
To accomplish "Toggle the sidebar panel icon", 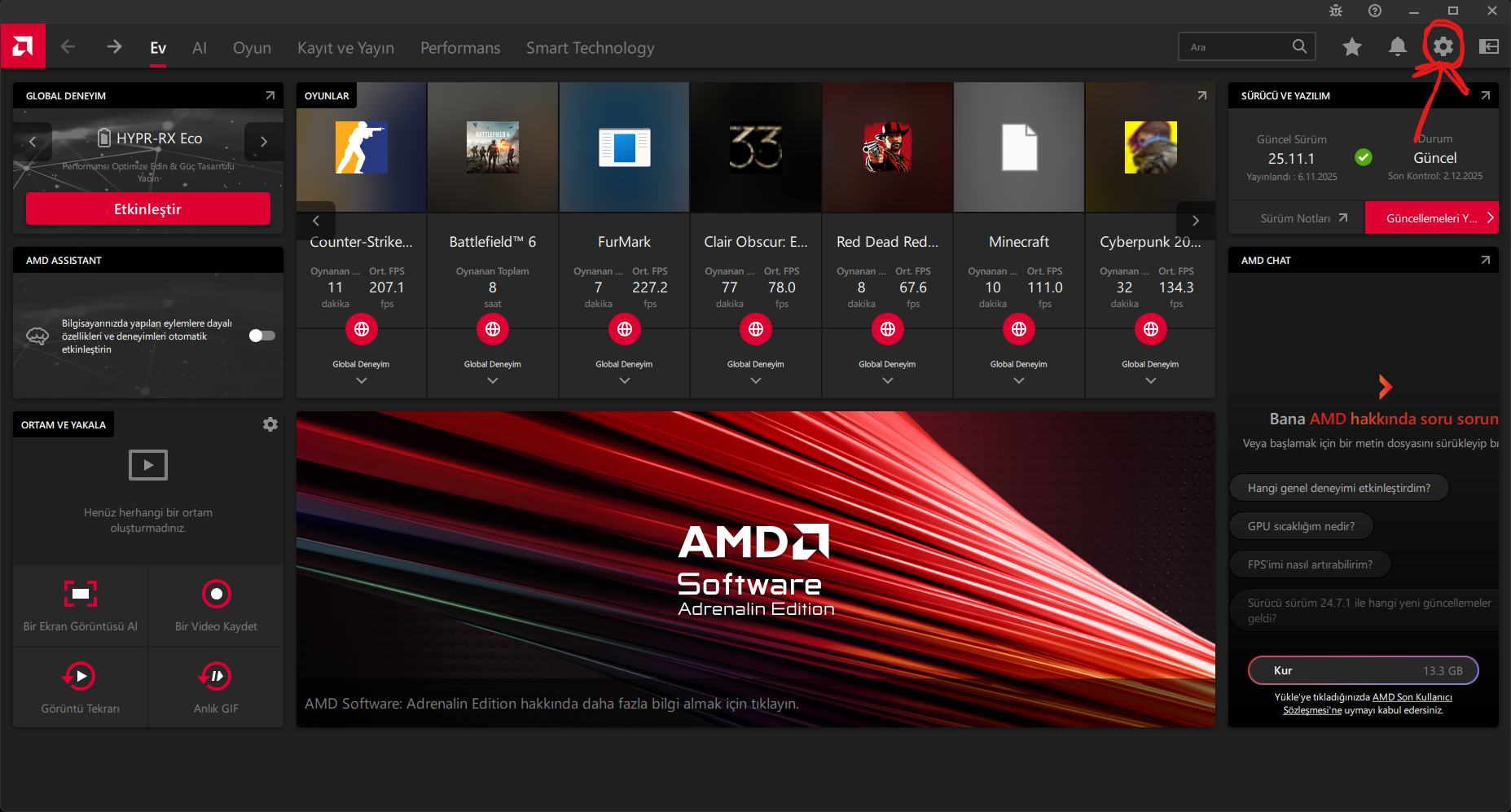I will coord(1489,46).
